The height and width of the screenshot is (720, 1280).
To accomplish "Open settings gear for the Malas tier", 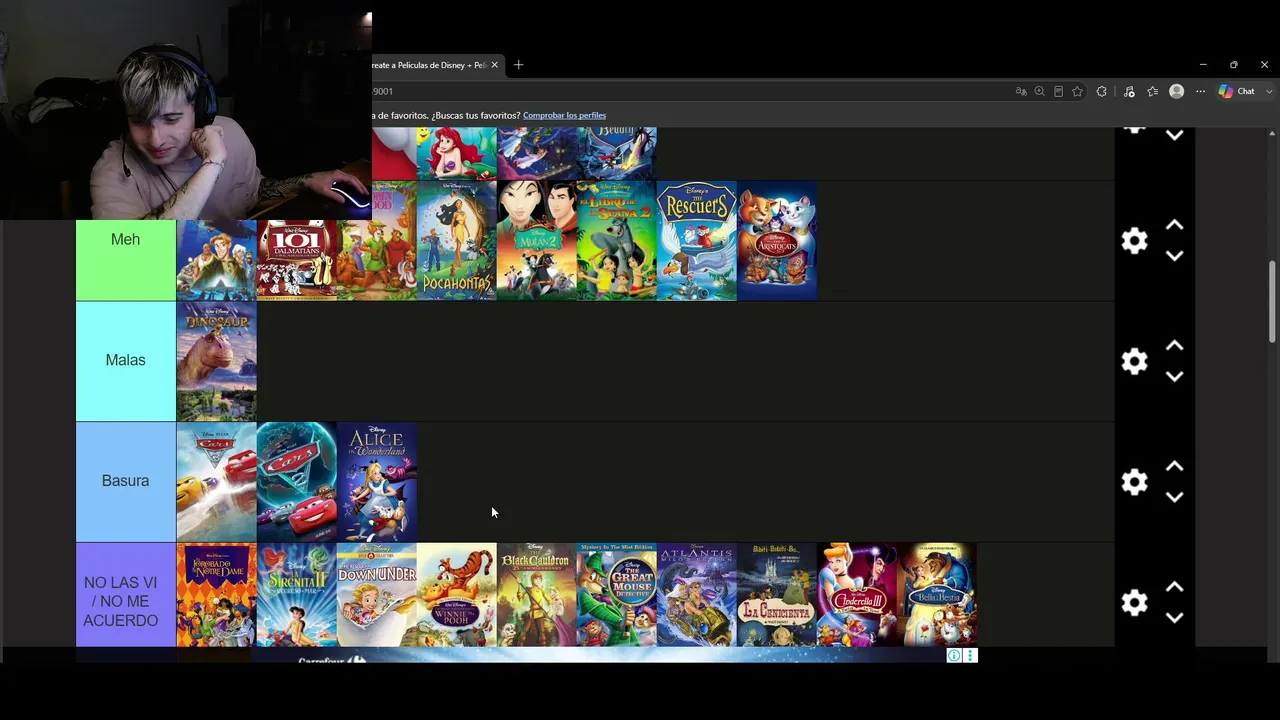I will (x=1134, y=361).
